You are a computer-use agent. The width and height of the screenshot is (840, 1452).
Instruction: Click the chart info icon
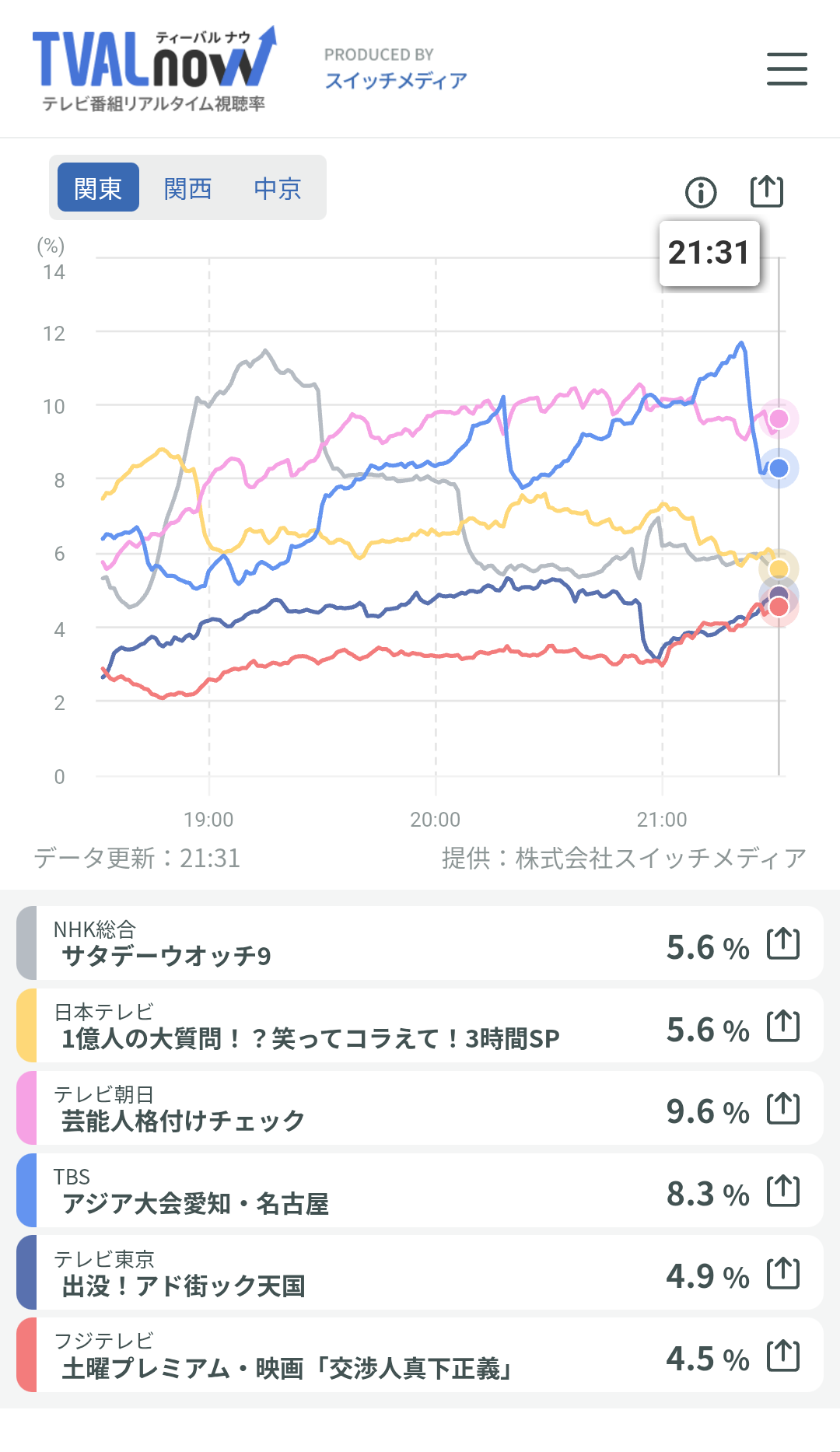[701, 192]
